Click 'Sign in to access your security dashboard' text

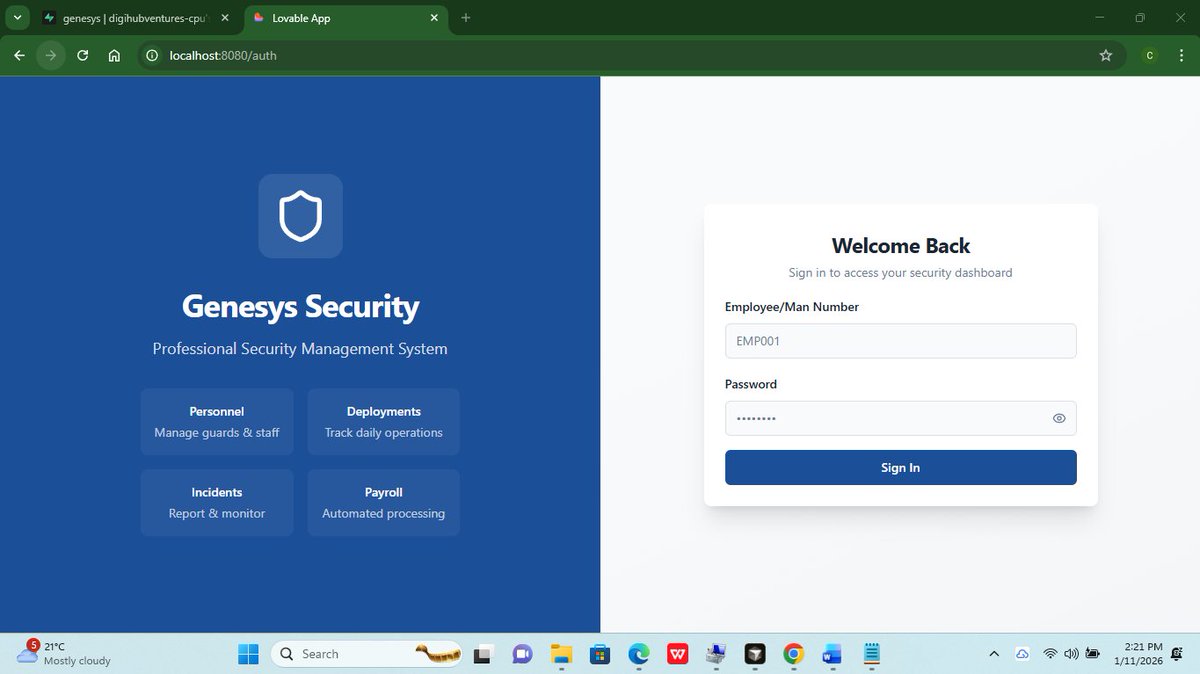click(x=900, y=272)
